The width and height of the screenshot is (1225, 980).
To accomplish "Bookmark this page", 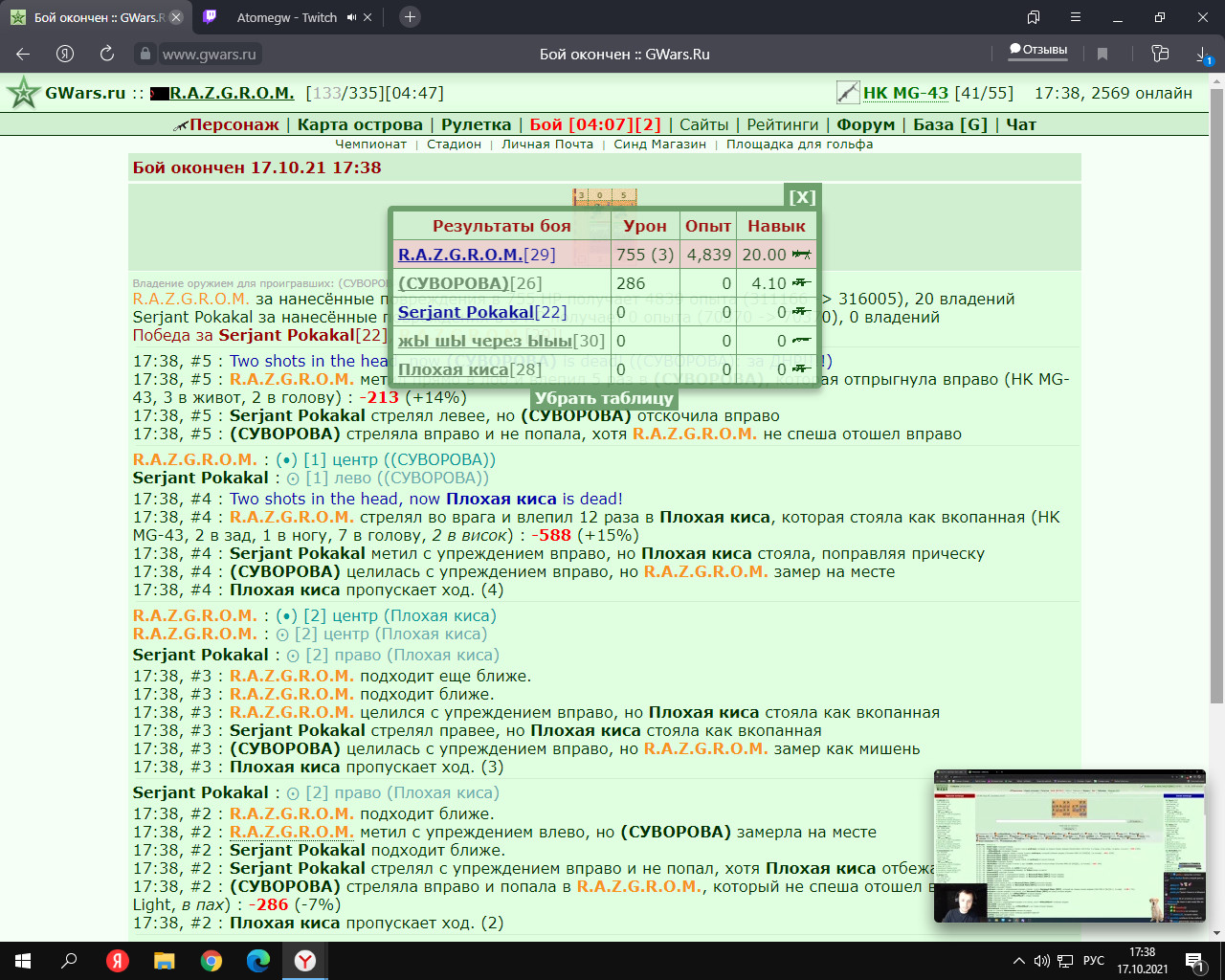I will 1102,54.
